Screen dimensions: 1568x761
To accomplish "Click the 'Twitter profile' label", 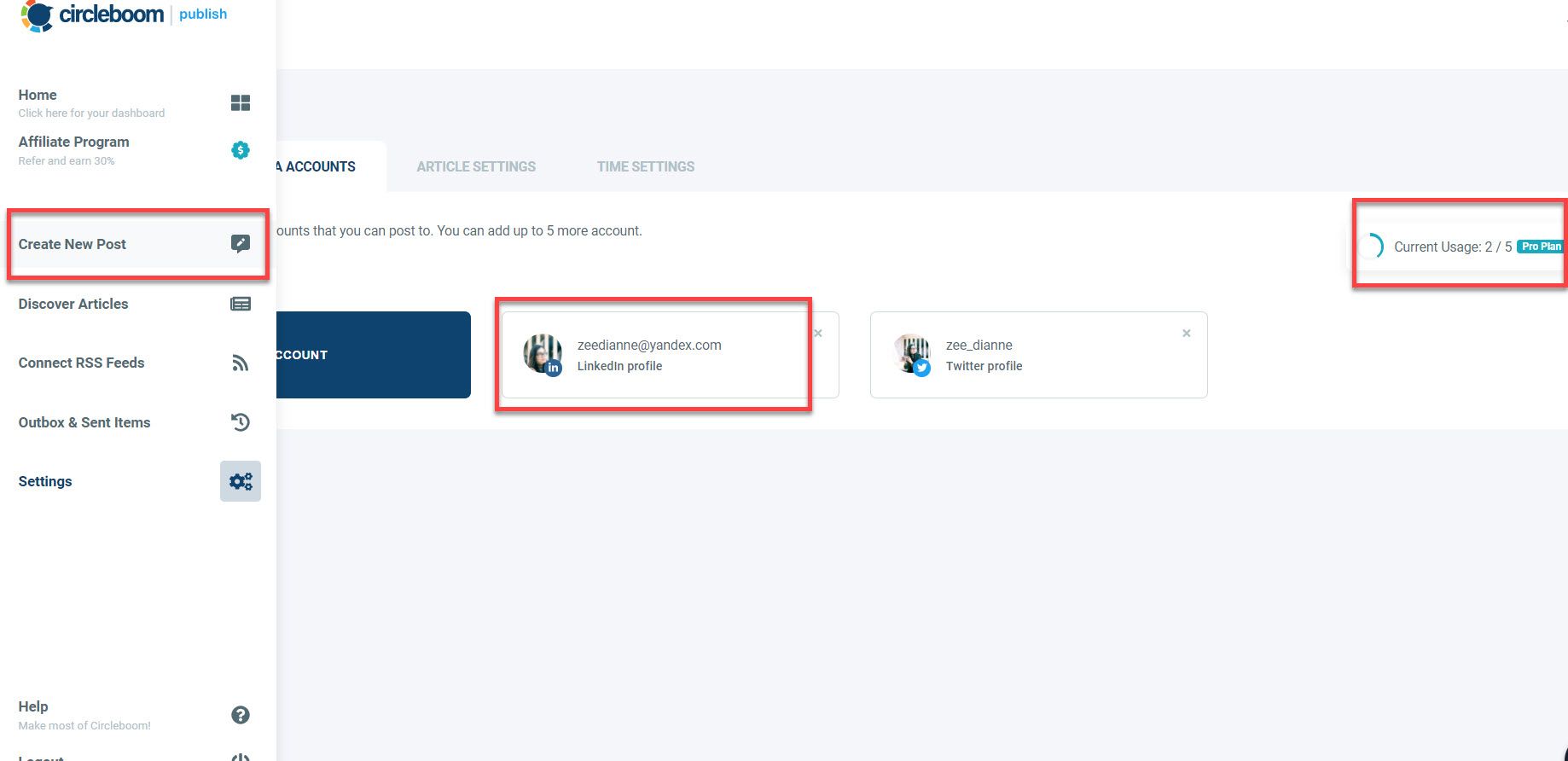I will pos(984,366).
